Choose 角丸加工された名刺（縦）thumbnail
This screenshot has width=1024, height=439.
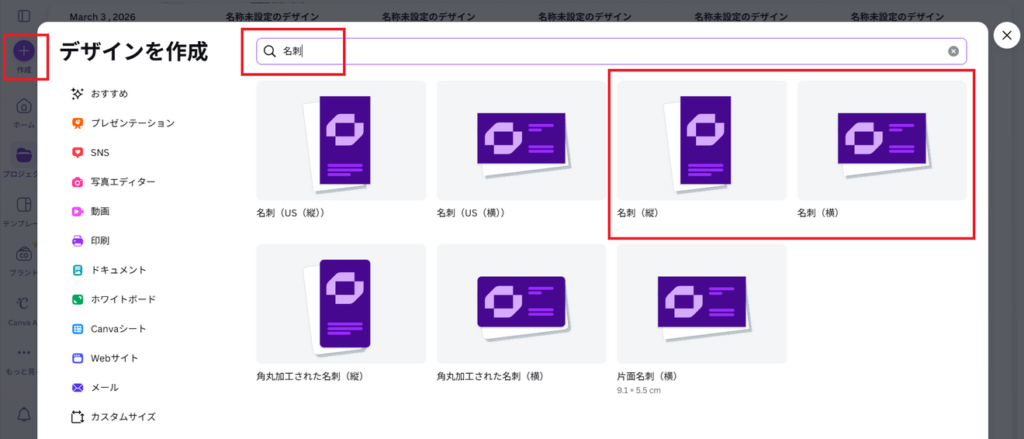(341, 304)
